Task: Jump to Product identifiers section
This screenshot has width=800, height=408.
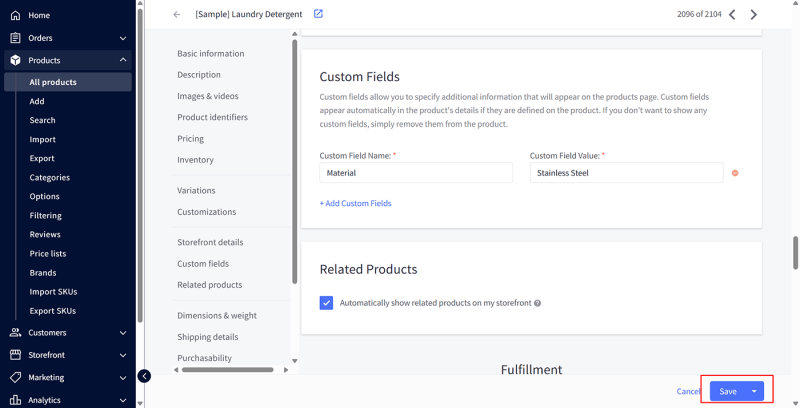Action: (212, 117)
